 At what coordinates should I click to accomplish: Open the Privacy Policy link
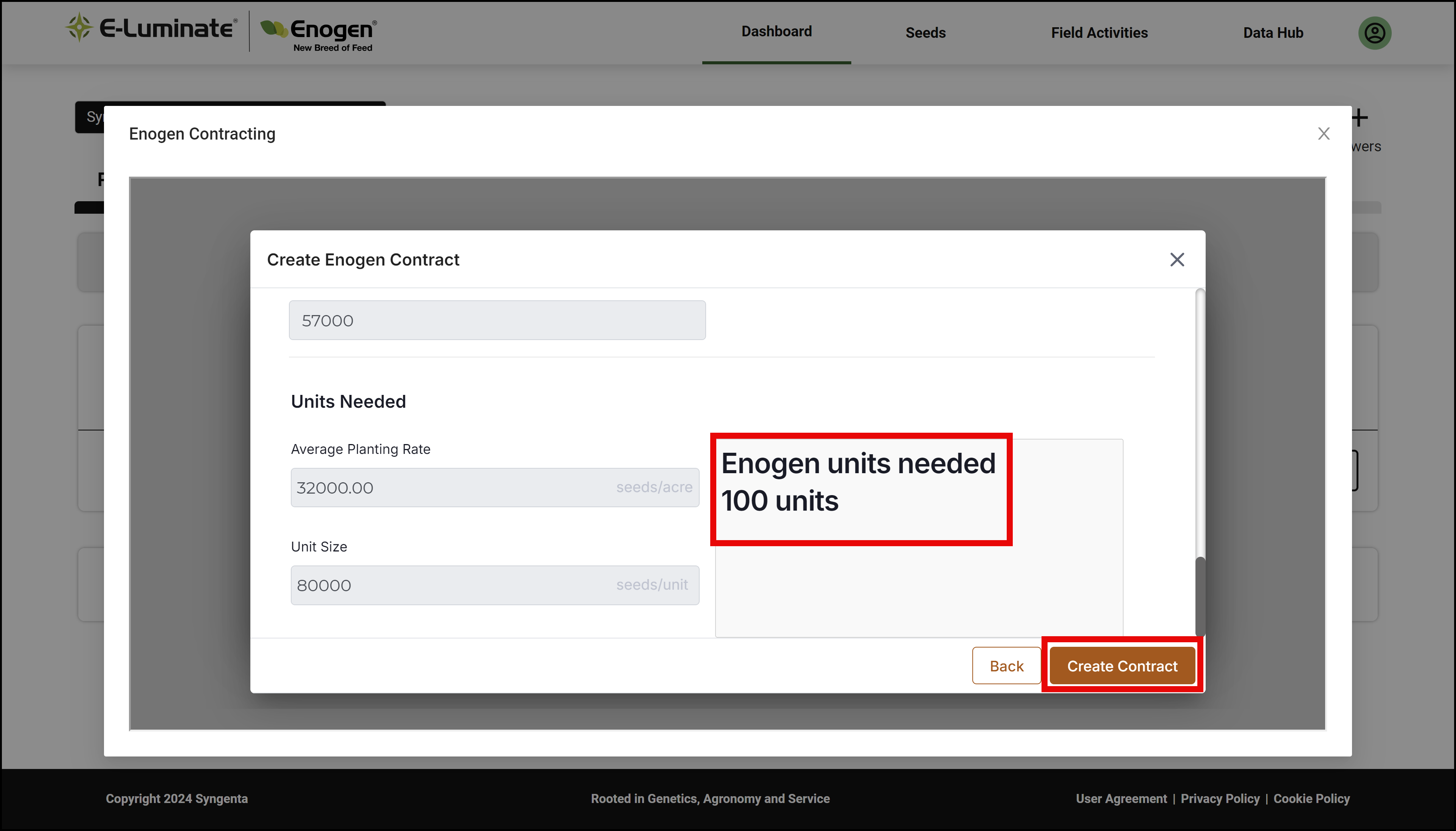pos(1220,798)
